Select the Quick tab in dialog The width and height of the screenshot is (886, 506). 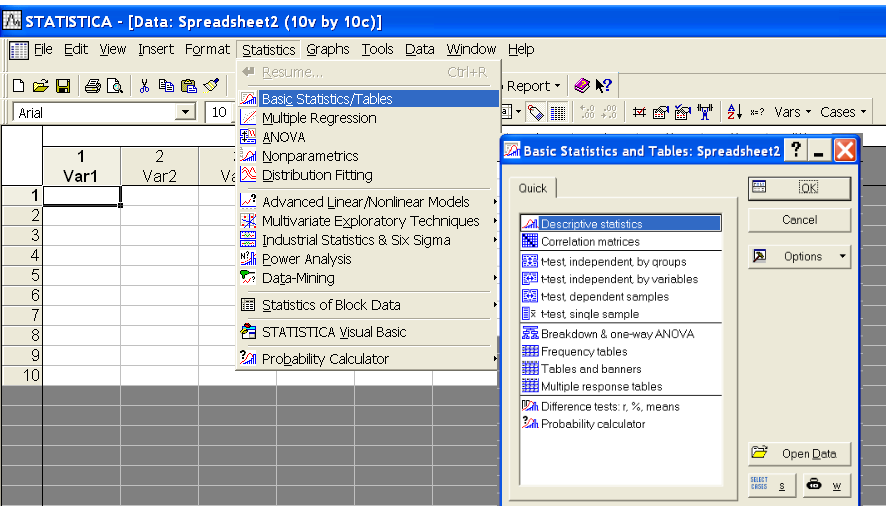pyautogui.click(x=533, y=188)
